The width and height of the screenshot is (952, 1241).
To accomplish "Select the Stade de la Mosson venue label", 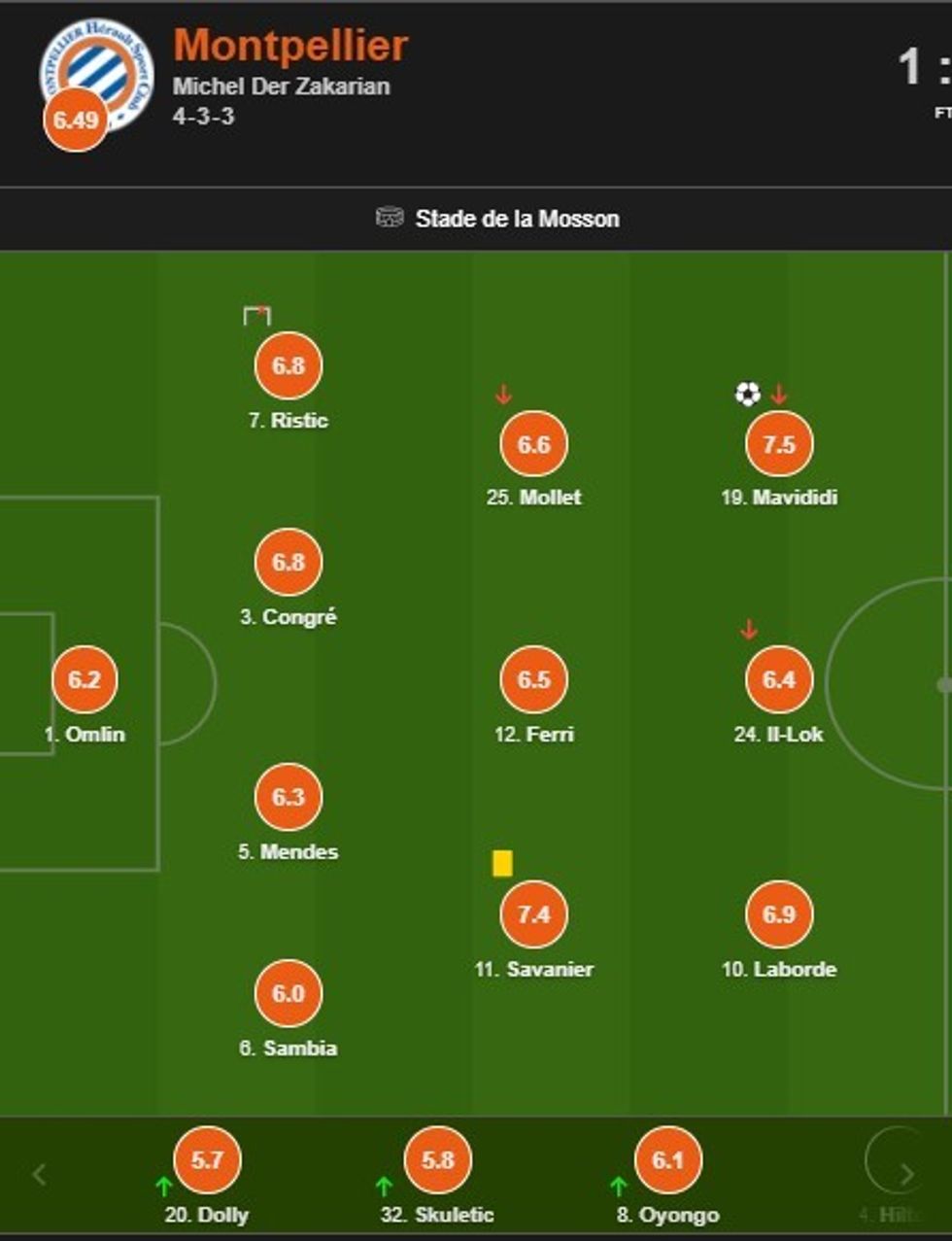I will [x=517, y=219].
